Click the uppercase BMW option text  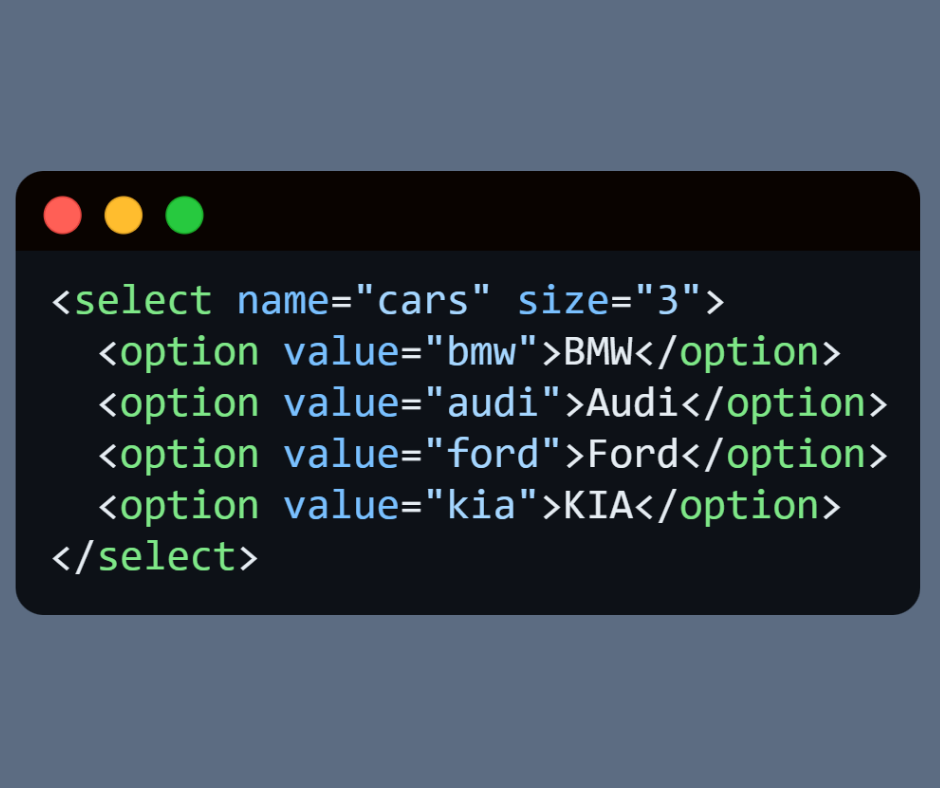[598, 352]
